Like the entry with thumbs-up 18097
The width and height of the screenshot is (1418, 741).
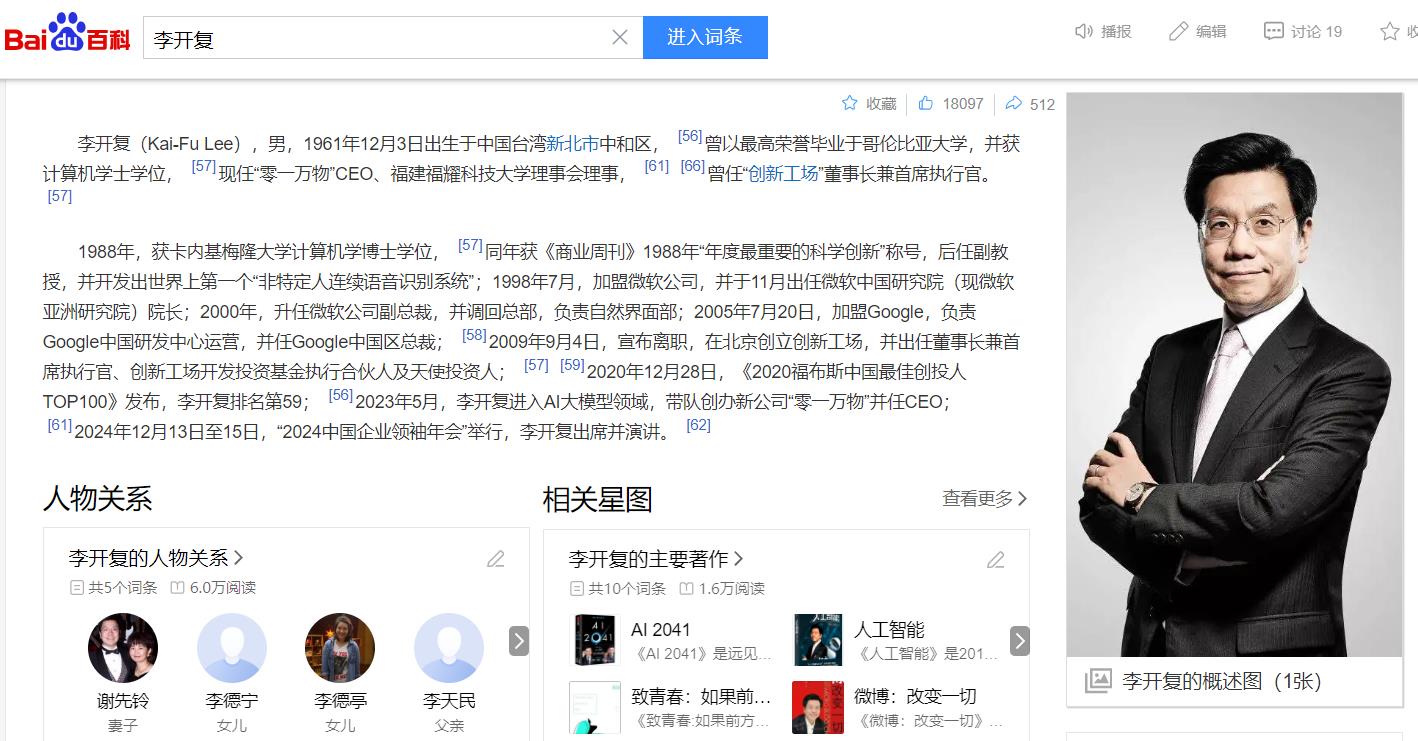(x=951, y=103)
